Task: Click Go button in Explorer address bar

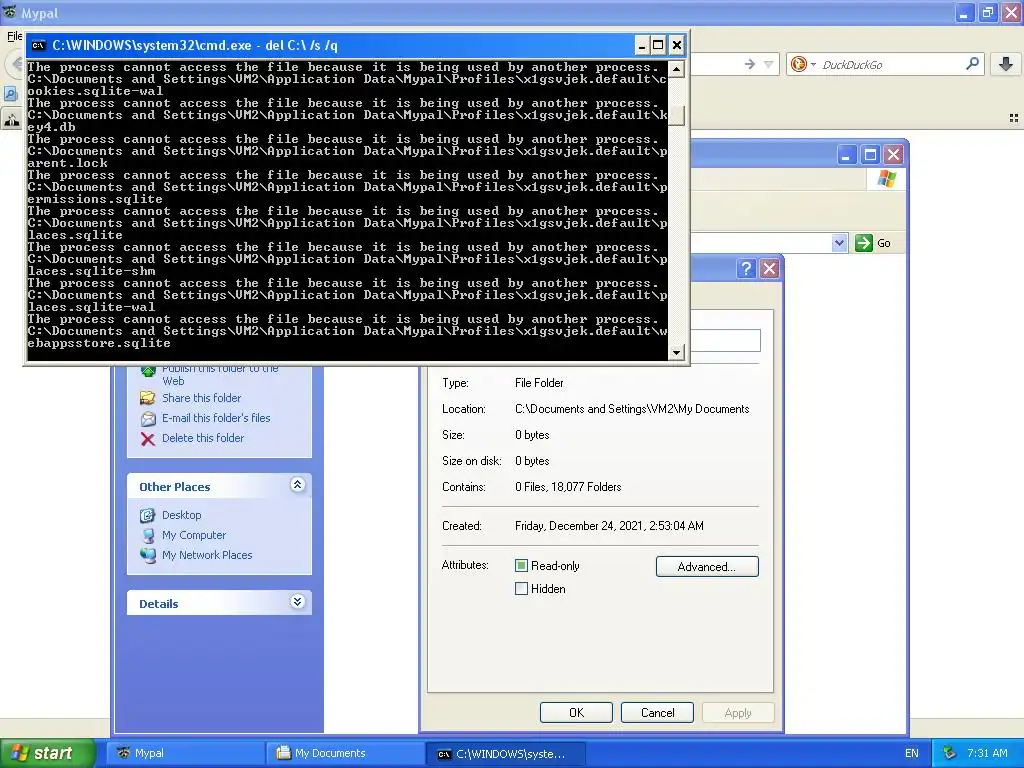Action: [x=873, y=243]
